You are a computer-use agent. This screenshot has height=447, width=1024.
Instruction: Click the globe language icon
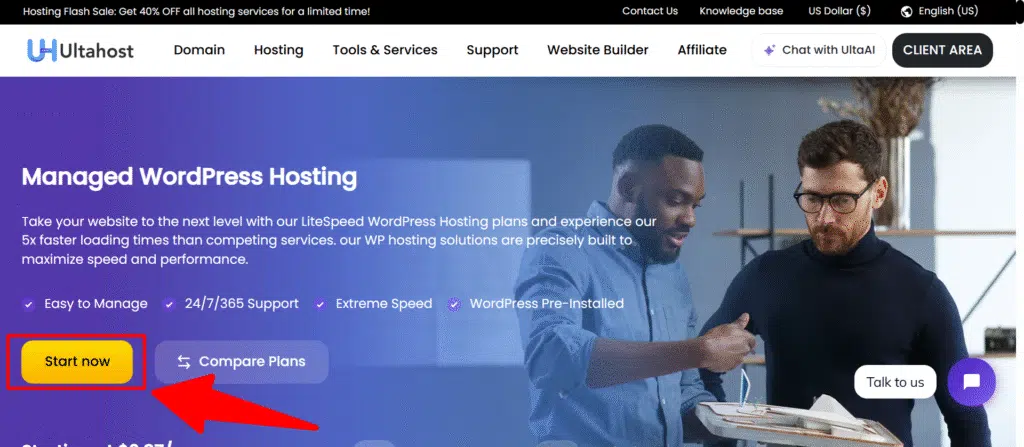point(906,11)
